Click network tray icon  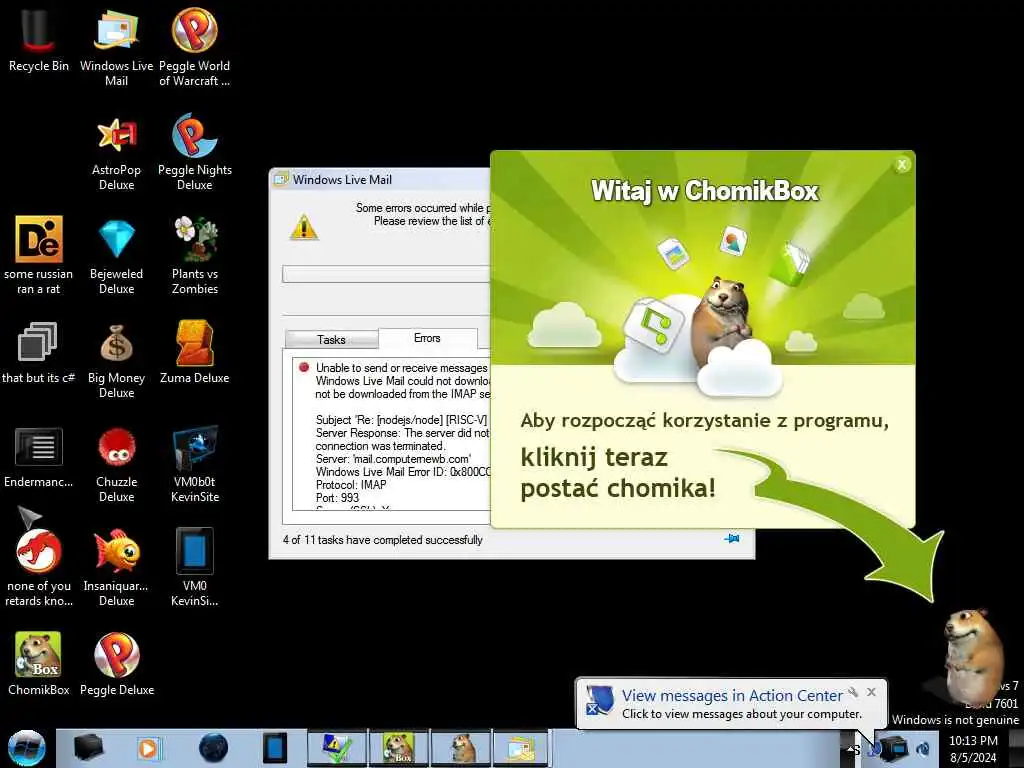click(895, 748)
